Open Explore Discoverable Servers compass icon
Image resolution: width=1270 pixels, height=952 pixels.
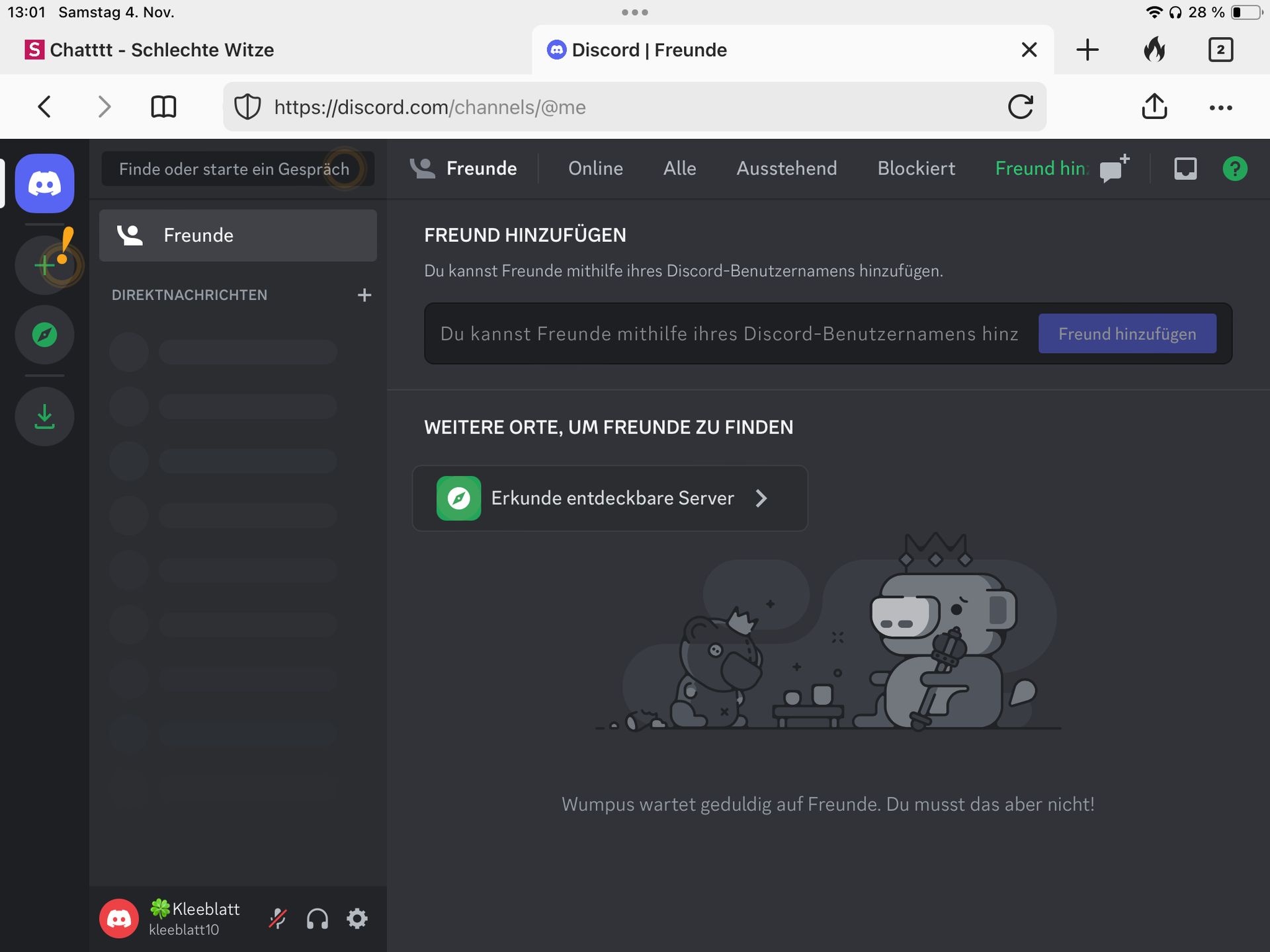pos(44,335)
